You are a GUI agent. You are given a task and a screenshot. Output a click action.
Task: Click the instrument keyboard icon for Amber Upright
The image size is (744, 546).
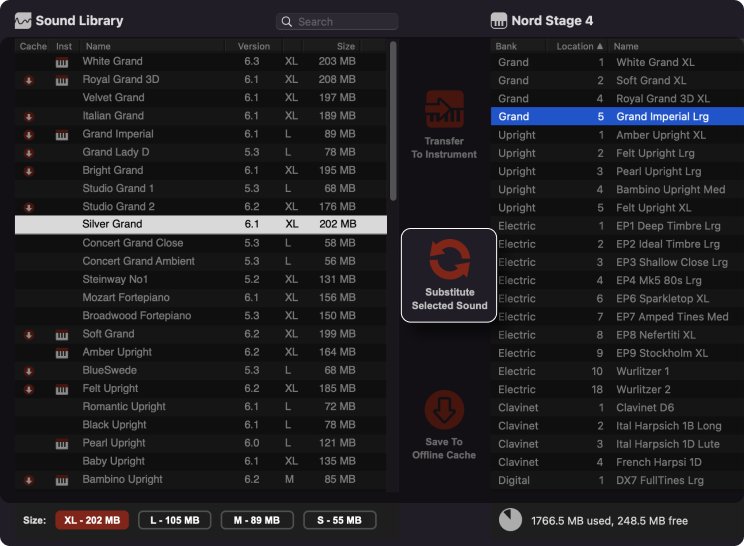click(x=62, y=353)
